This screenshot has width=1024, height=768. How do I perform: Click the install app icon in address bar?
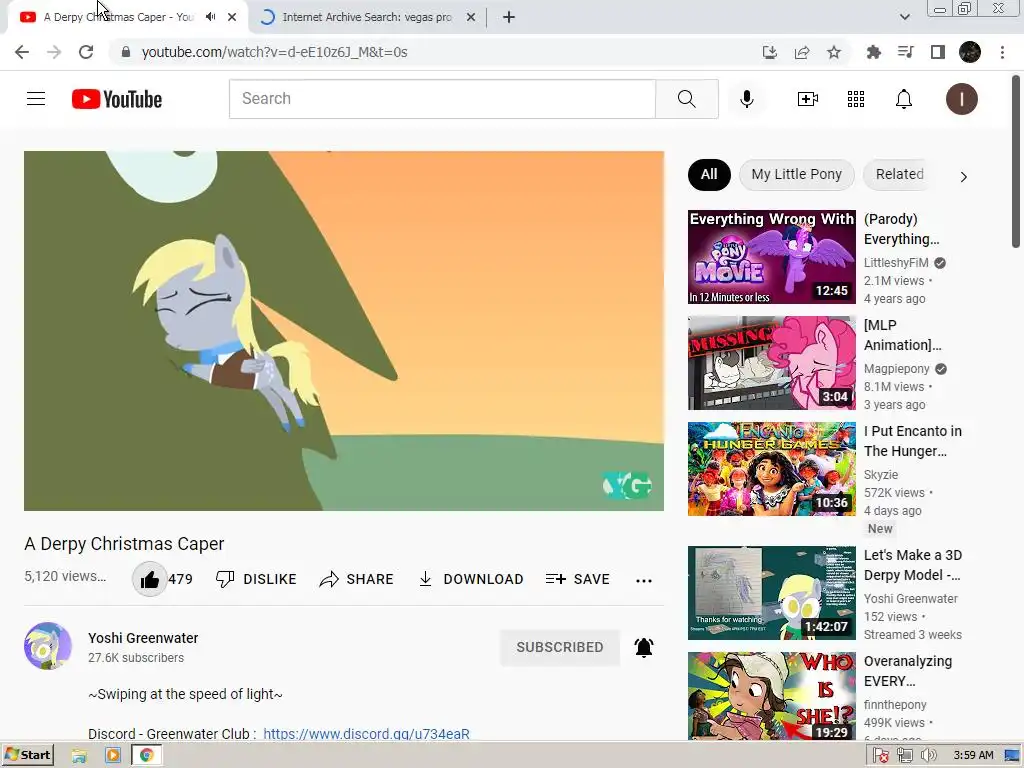click(769, 52)
